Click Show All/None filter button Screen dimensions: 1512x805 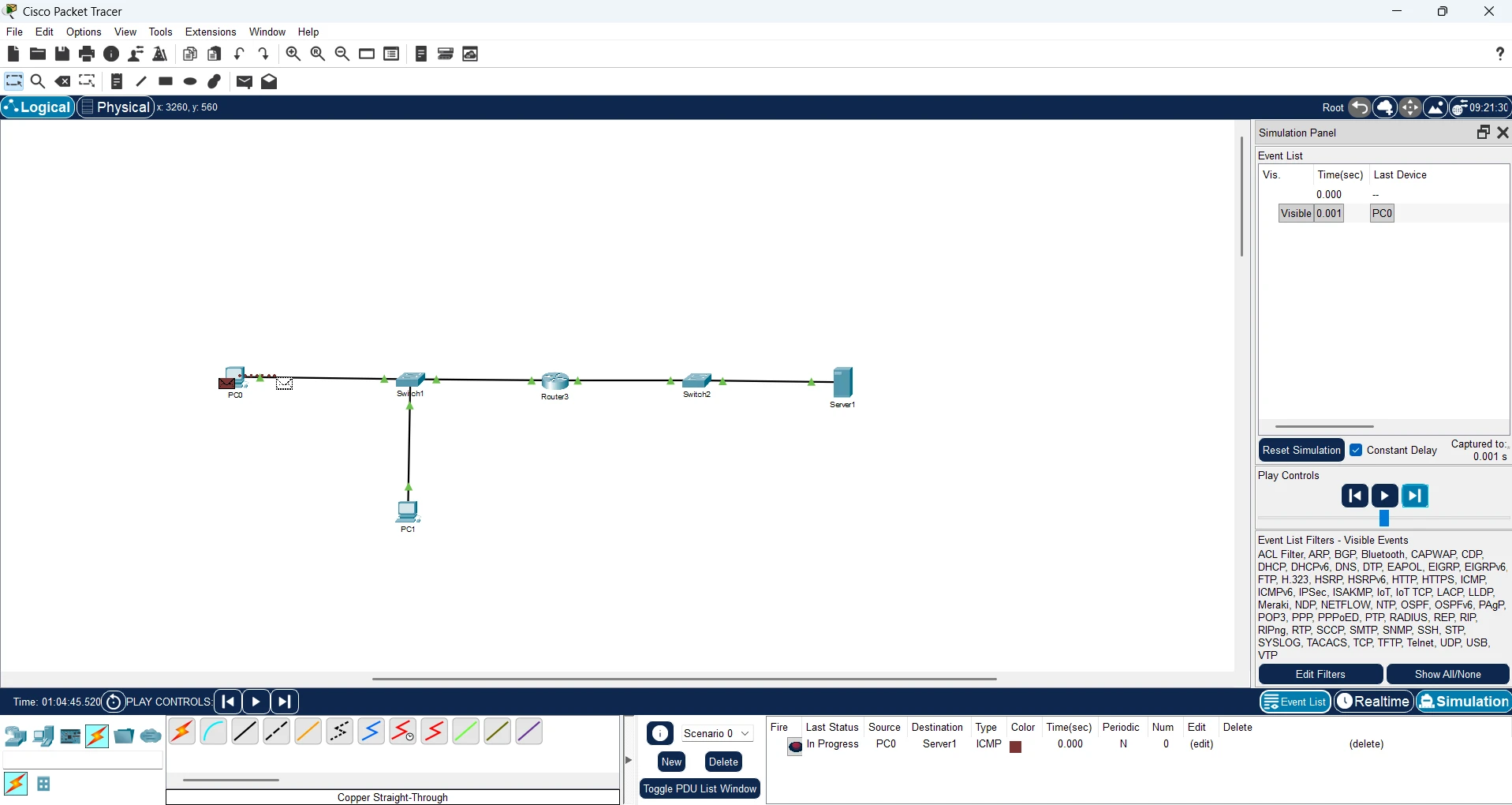click(1448, 674)
